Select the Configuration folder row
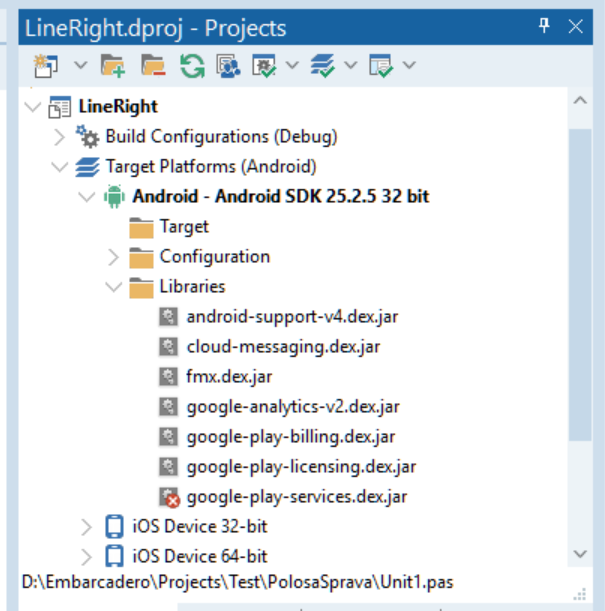605x611 pixels. tap(215, 257)
